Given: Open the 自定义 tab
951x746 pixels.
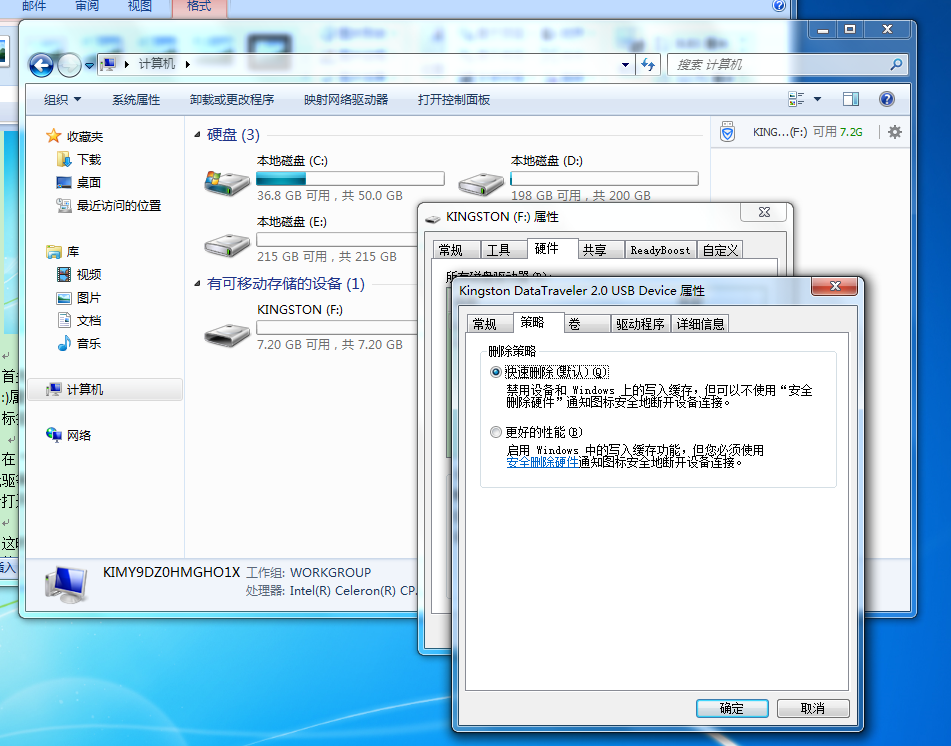Looking at the screenshot, I should click(x=720, y=250).
